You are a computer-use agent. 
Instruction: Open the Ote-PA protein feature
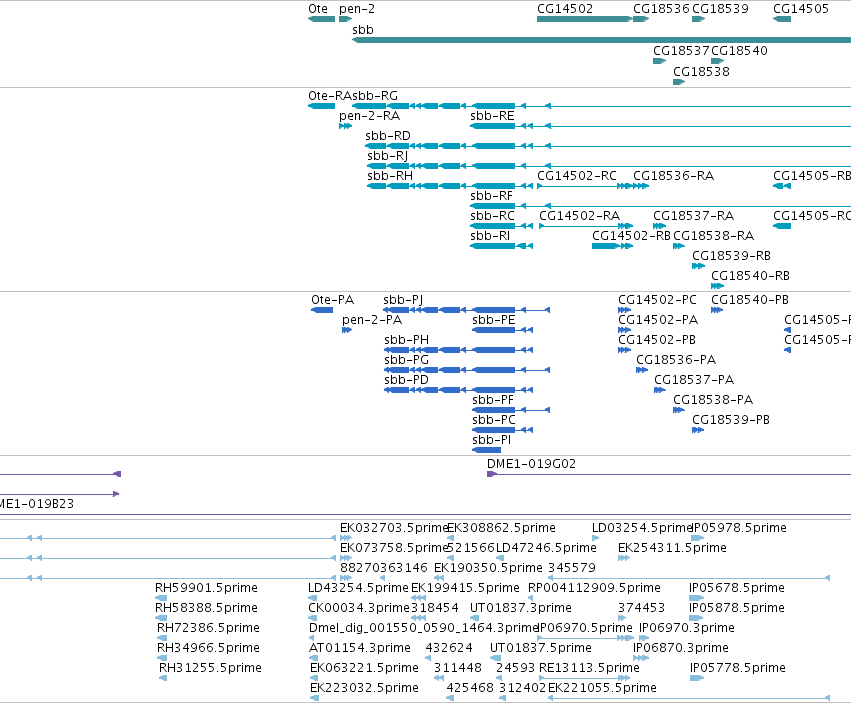click(322, 310)
